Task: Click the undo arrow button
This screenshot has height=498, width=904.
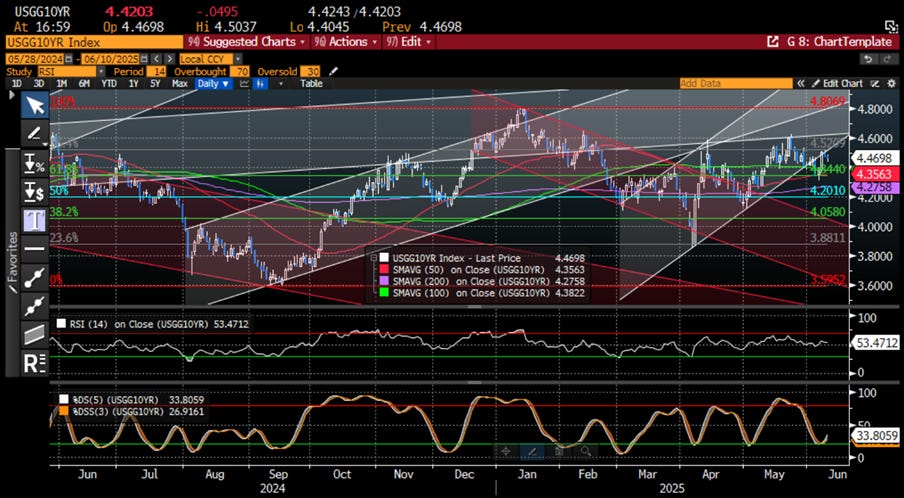Action: [867, 59]
